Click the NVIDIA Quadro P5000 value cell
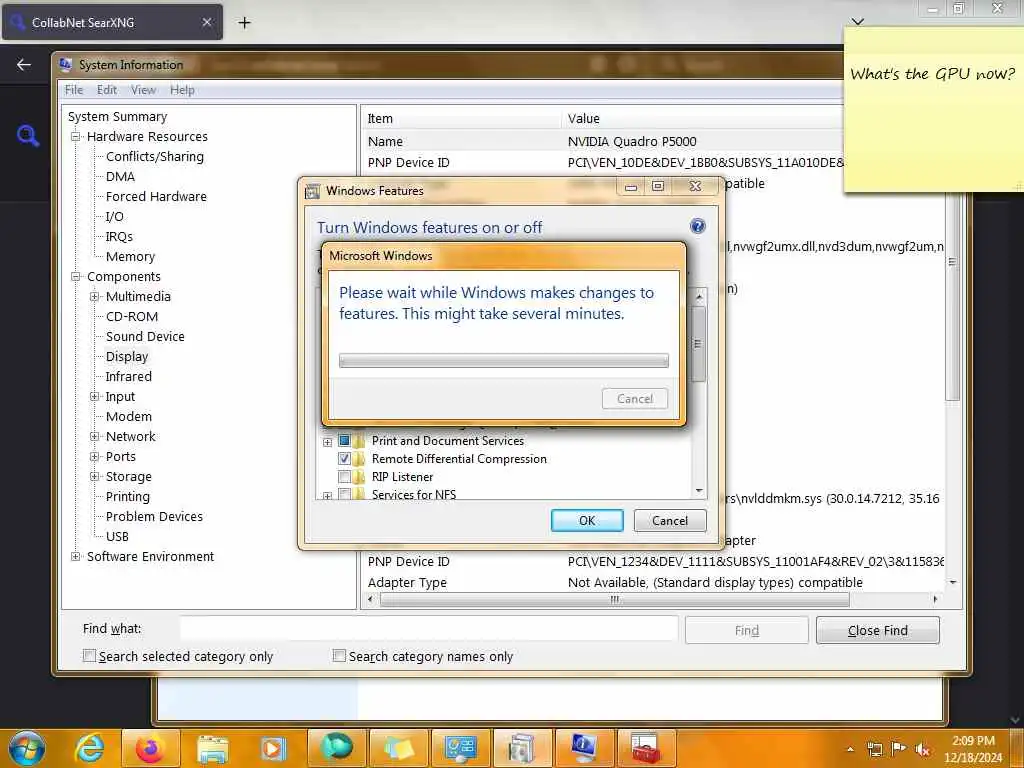Image resolution: width=1024 pixels, height=768 pixels. 632,141
